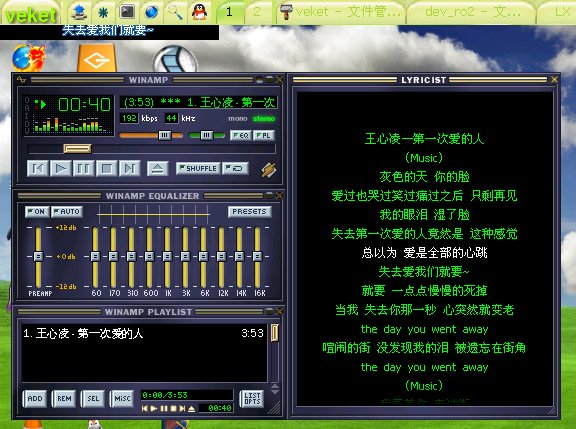Click the playlist mini eject button
The height and width of the screenshot is (429, 576).
point(191,408)
